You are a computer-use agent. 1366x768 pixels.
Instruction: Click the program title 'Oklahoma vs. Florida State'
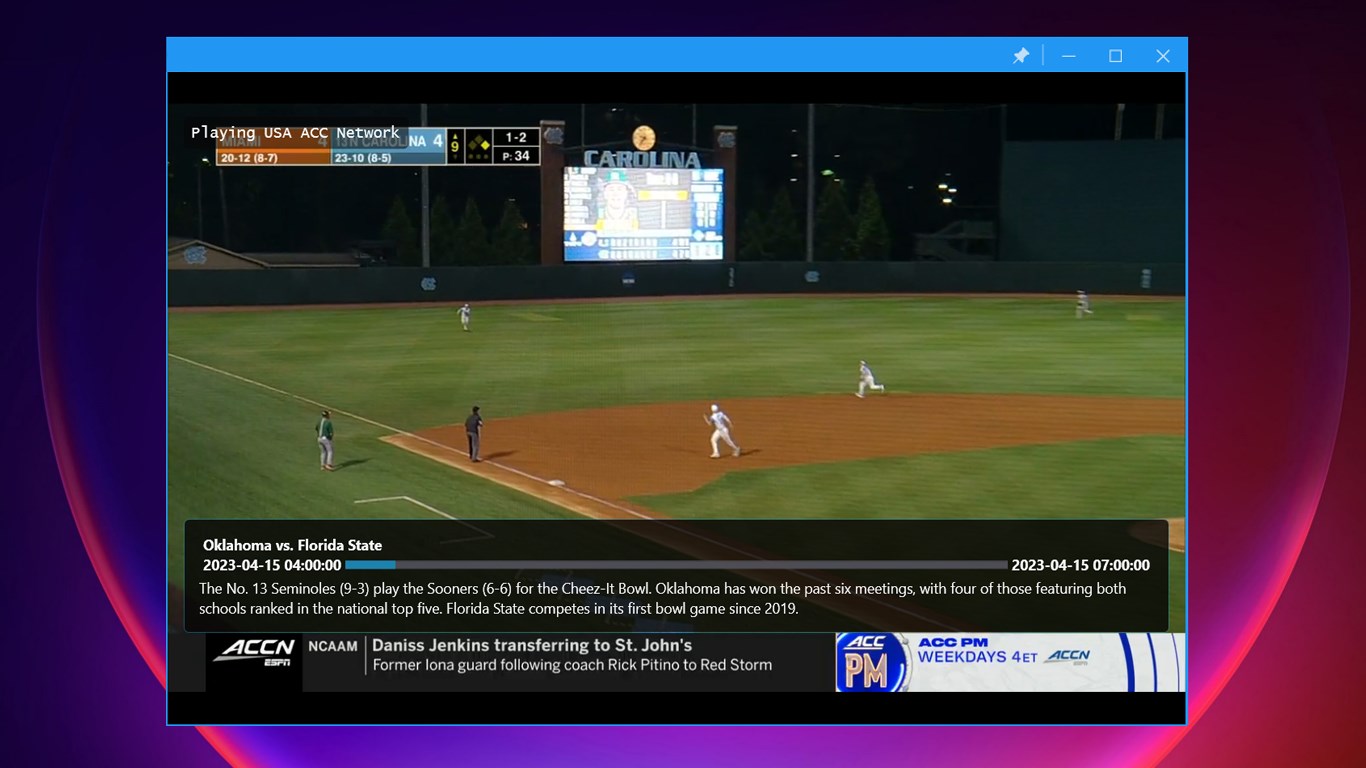[x=292, y=545]
